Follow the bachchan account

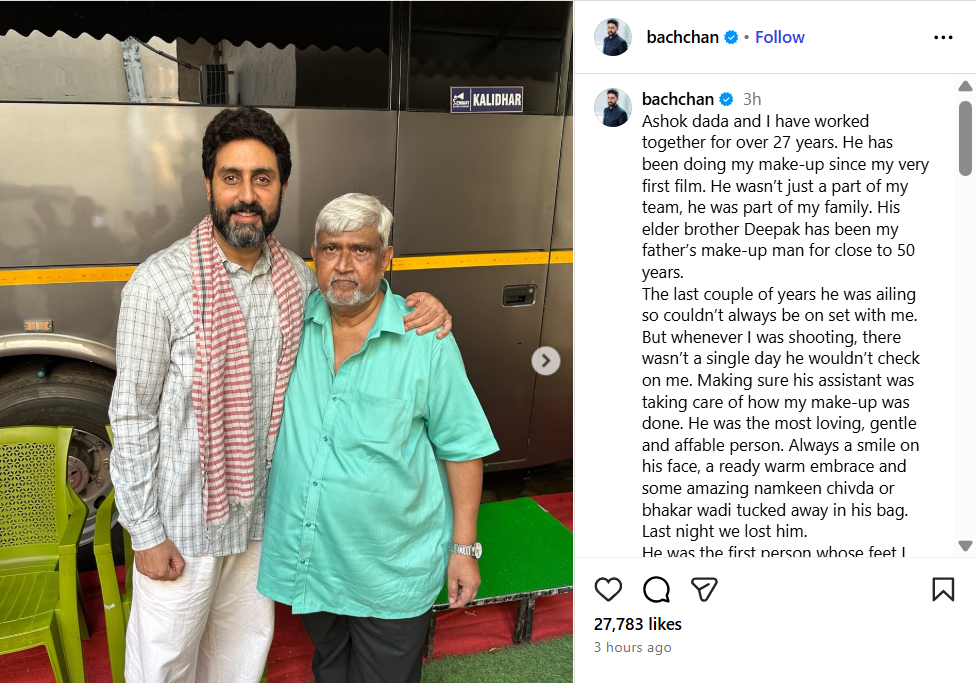[x=779, y=37]
